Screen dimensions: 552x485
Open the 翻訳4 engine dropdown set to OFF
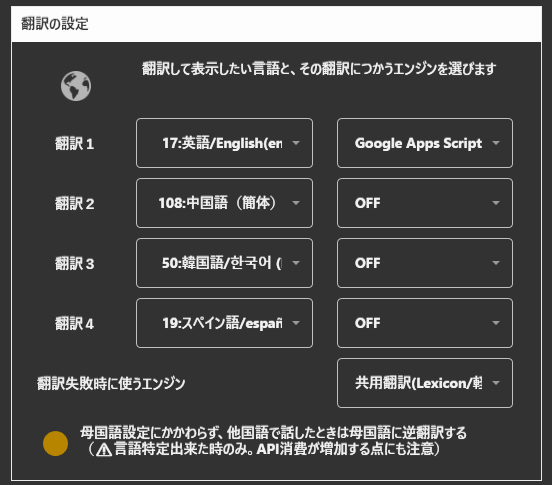(425, 323)
